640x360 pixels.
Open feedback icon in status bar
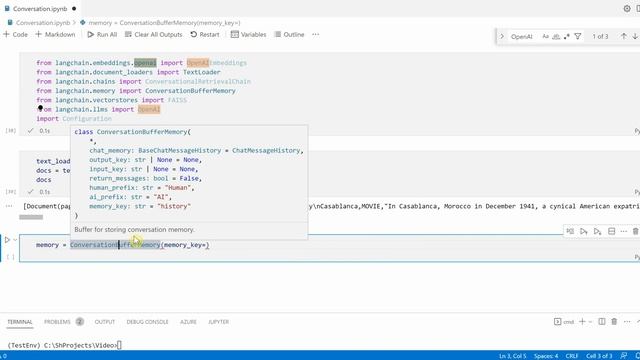click(x=624, y=356)
